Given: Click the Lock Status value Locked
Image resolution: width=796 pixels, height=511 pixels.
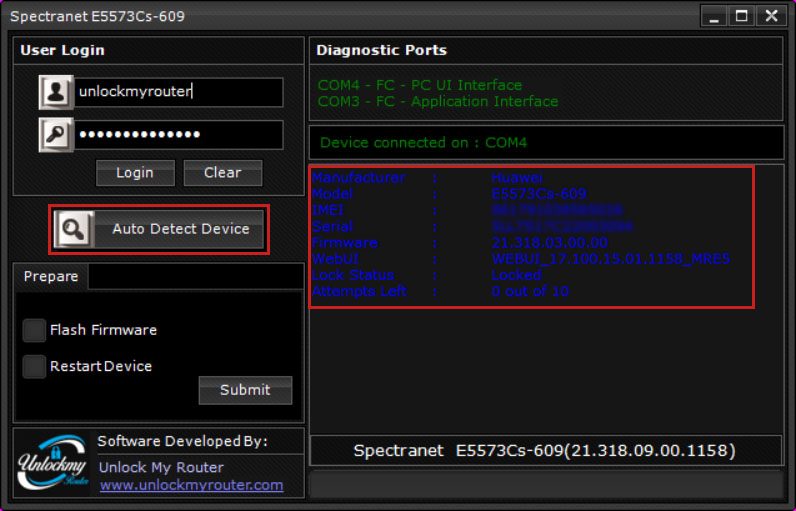Looking at the screenshot, I should [516, 275].
